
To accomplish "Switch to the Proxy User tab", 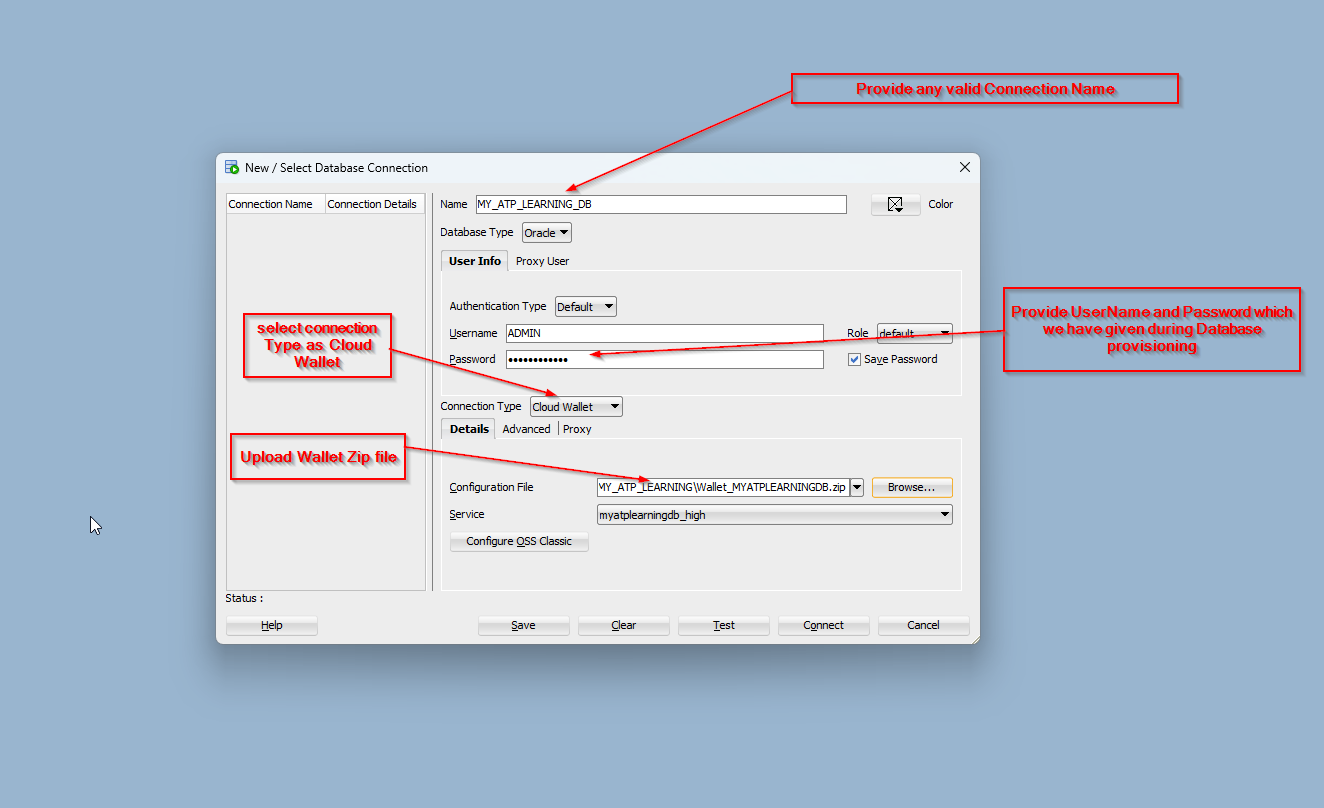I will pos(542,261).
